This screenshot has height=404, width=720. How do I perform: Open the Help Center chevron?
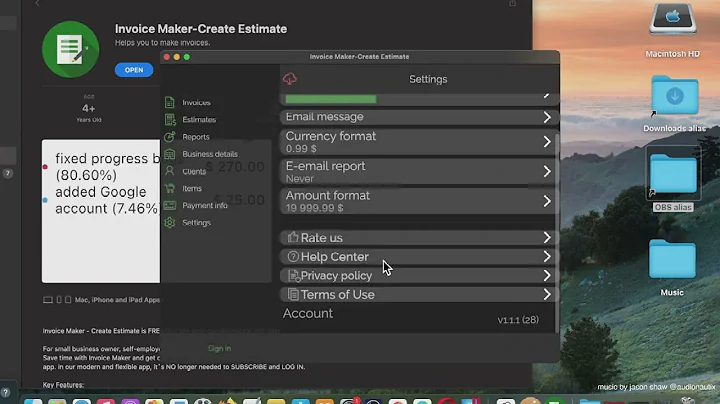tap(547, 256)
